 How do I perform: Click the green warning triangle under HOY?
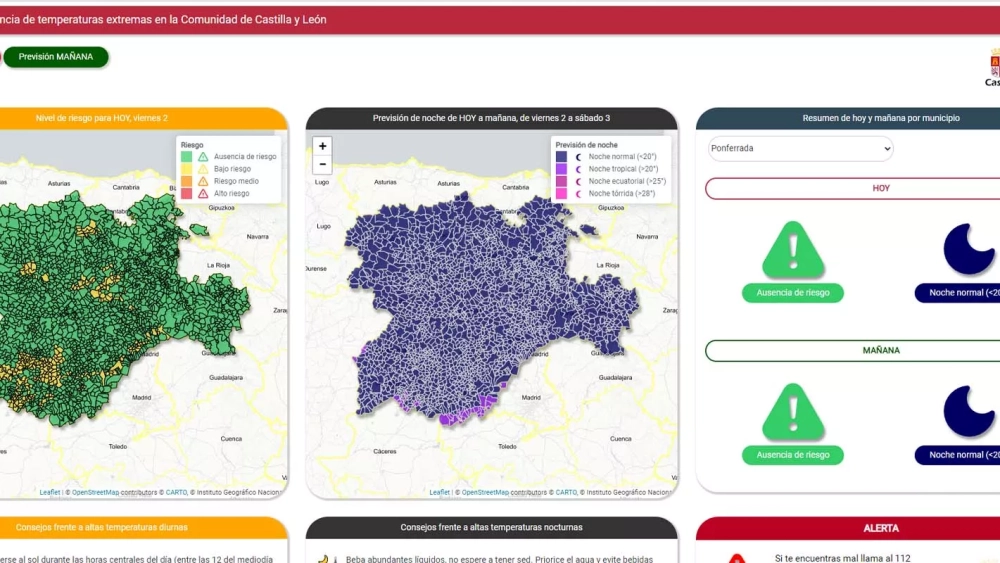pos(793,250)
